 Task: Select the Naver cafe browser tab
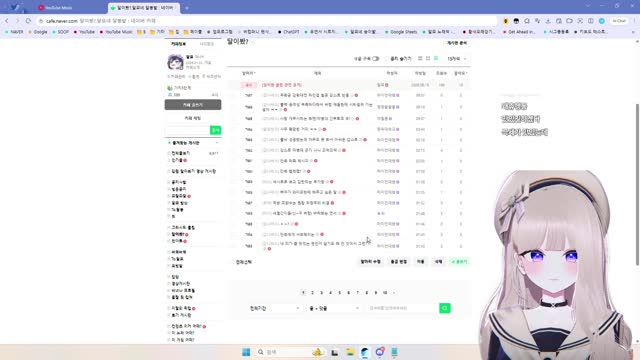pyautogui.click(x=143, y=8)
